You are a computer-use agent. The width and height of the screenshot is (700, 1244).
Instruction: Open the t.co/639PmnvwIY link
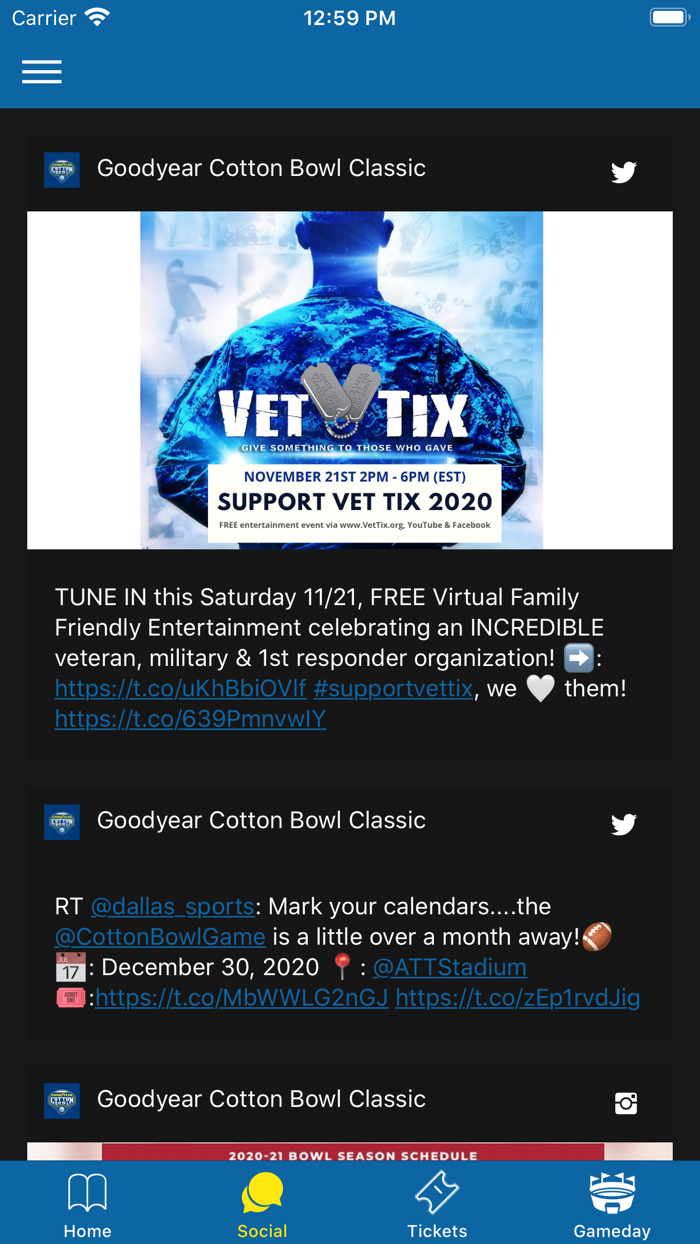pos(190,719)
